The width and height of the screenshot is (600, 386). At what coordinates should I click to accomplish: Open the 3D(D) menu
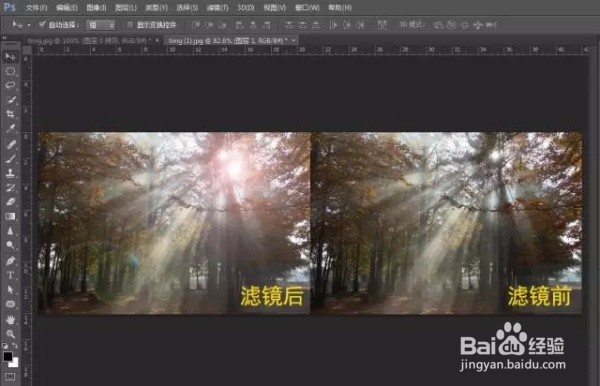(246, 7)
